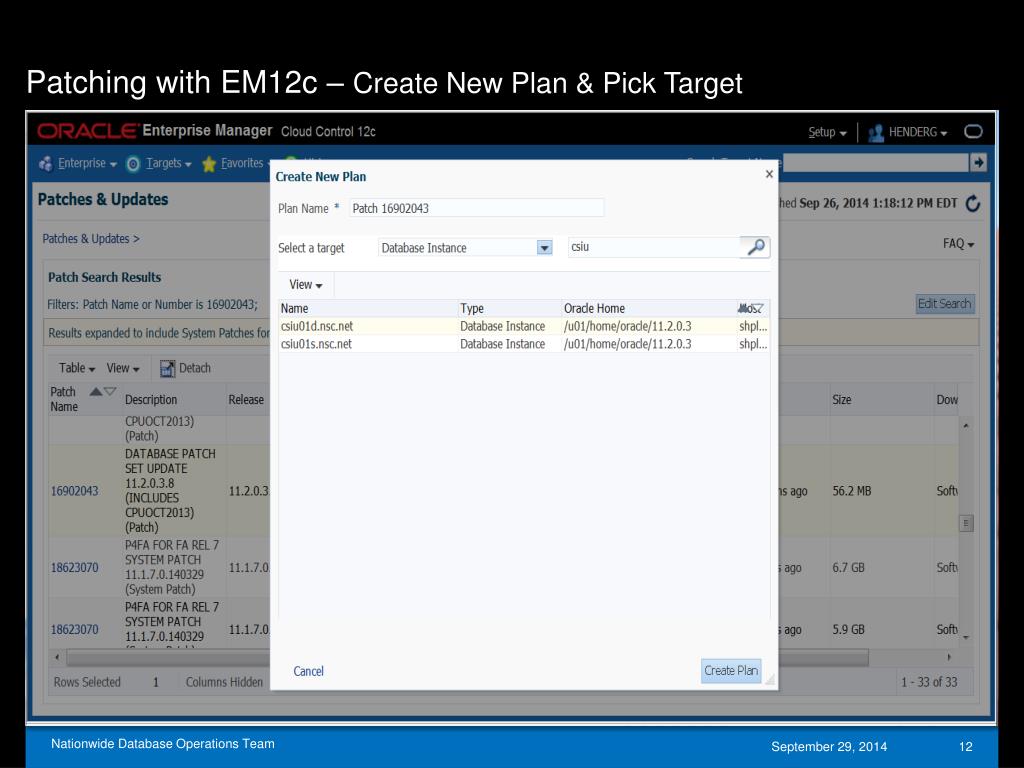Click the Detach icon in the results toolbar
The width and height of the screenshot is (1024, 768).
168,368
